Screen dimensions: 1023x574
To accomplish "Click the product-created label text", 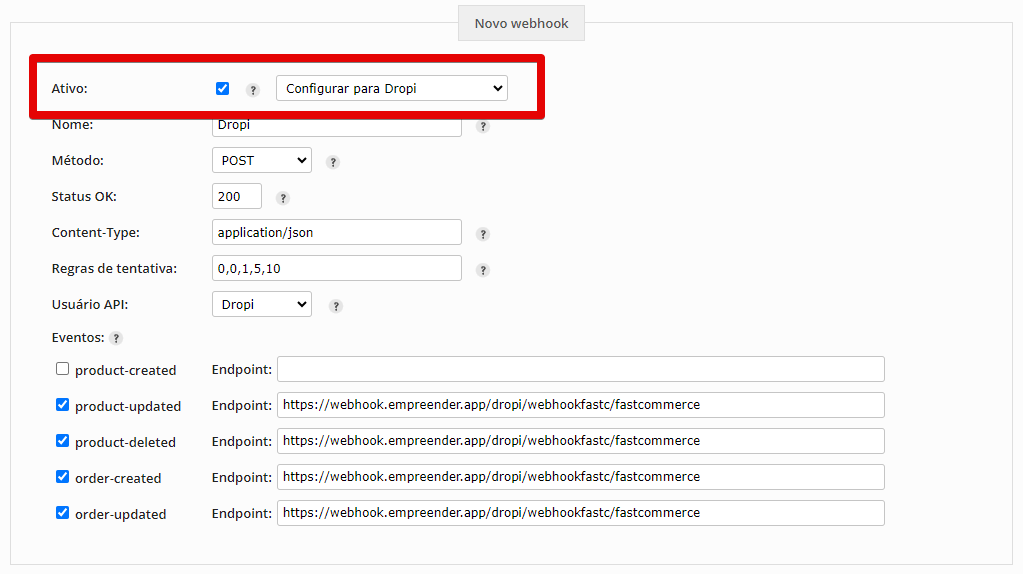I will click(x=125, y=370).
